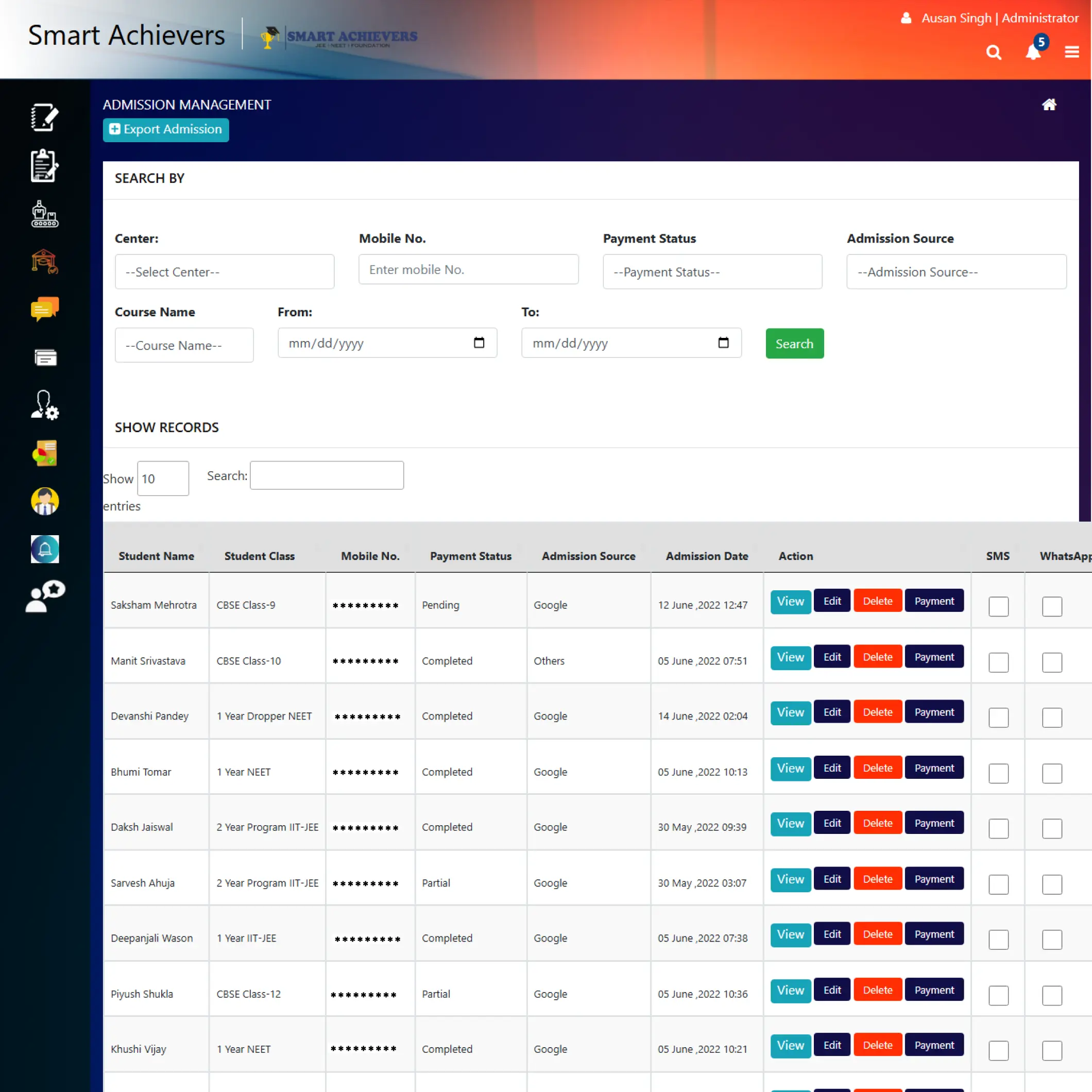Open the Payment Status dropdown
The image size is (1092, 1092).
712,271
